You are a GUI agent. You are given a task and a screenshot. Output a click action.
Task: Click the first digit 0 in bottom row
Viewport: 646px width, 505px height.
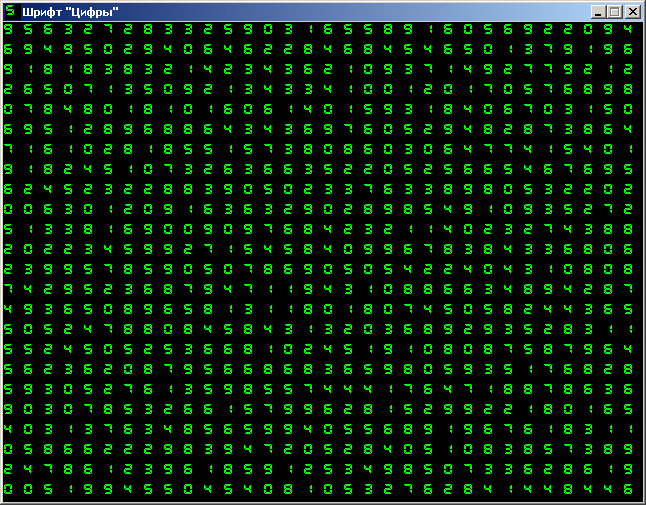(x=8, y=490)
